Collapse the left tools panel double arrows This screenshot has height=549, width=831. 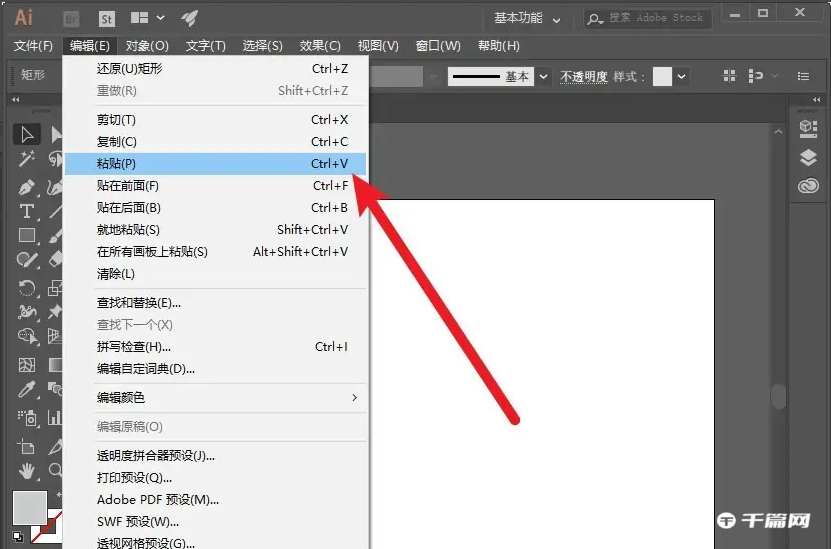[x=16, y=99]
